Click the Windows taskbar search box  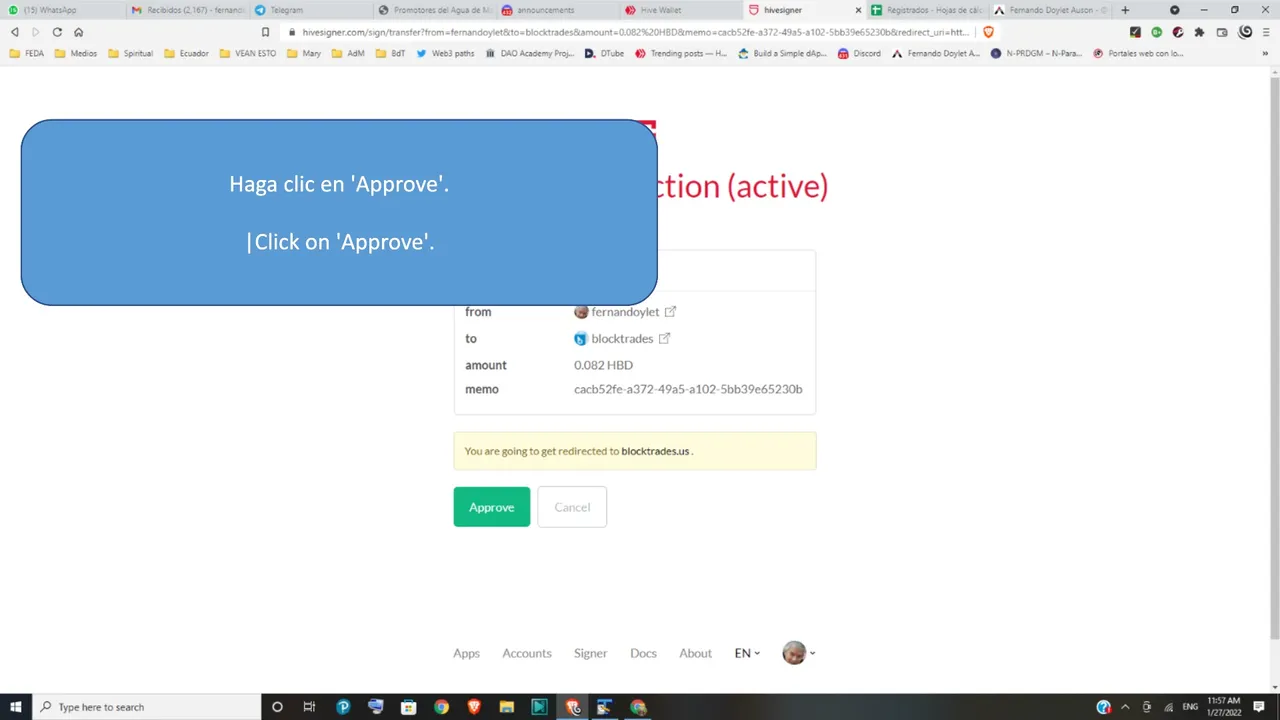click(146, 707)
